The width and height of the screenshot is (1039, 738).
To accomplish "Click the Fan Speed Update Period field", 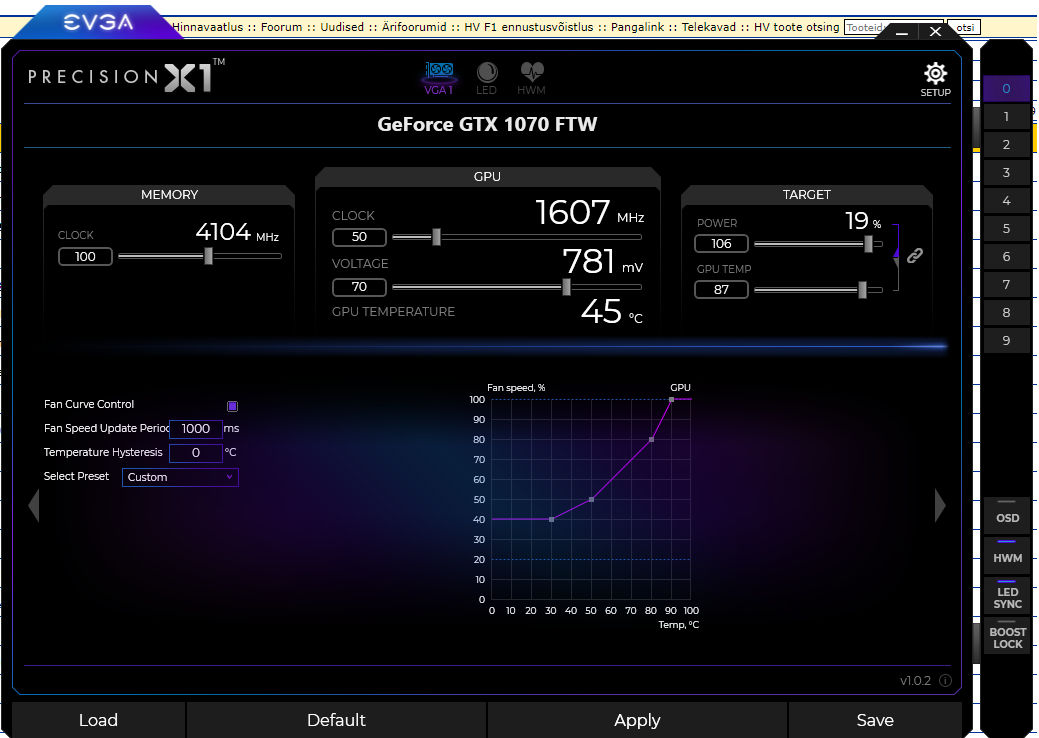I will coord(195,429).
